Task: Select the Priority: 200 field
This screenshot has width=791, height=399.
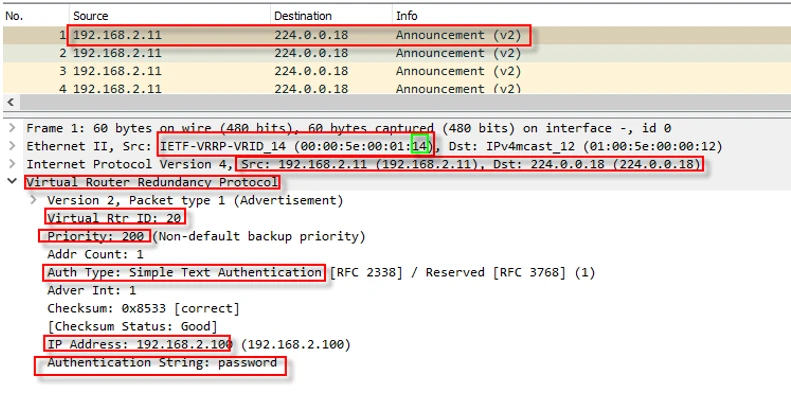Action: click(x=206, y=236)
